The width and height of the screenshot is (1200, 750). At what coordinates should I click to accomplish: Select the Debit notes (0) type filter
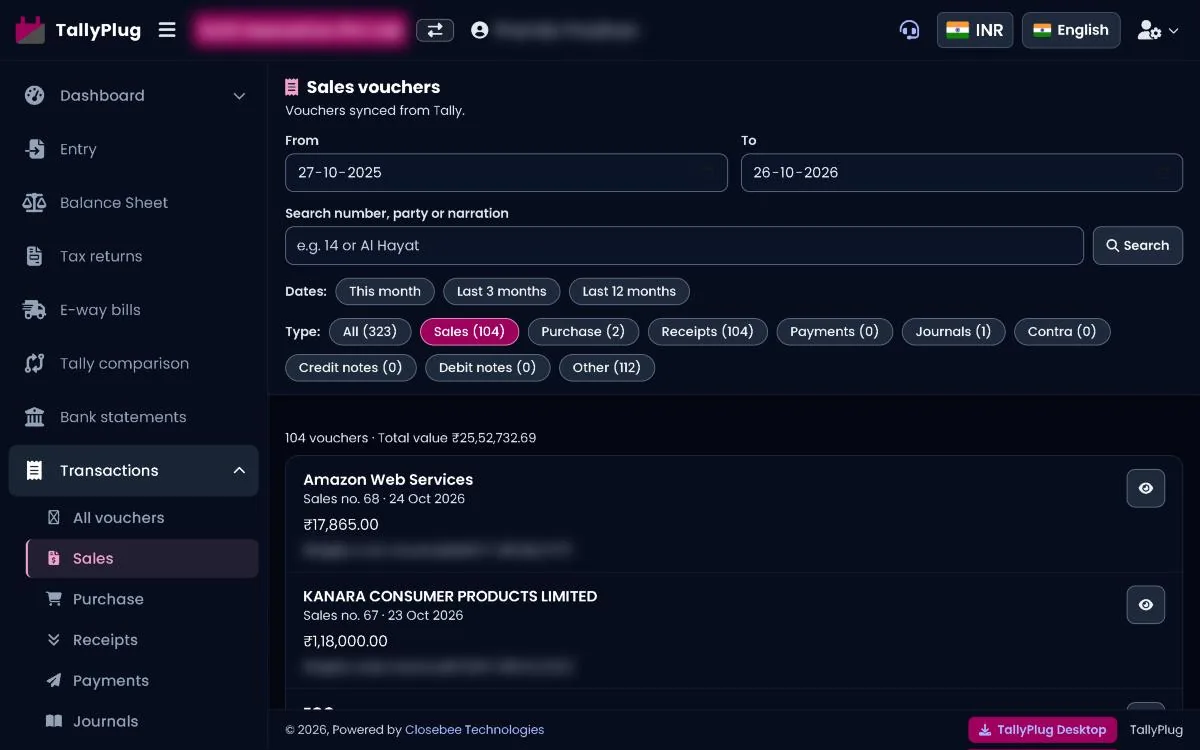tap(487, 368)
